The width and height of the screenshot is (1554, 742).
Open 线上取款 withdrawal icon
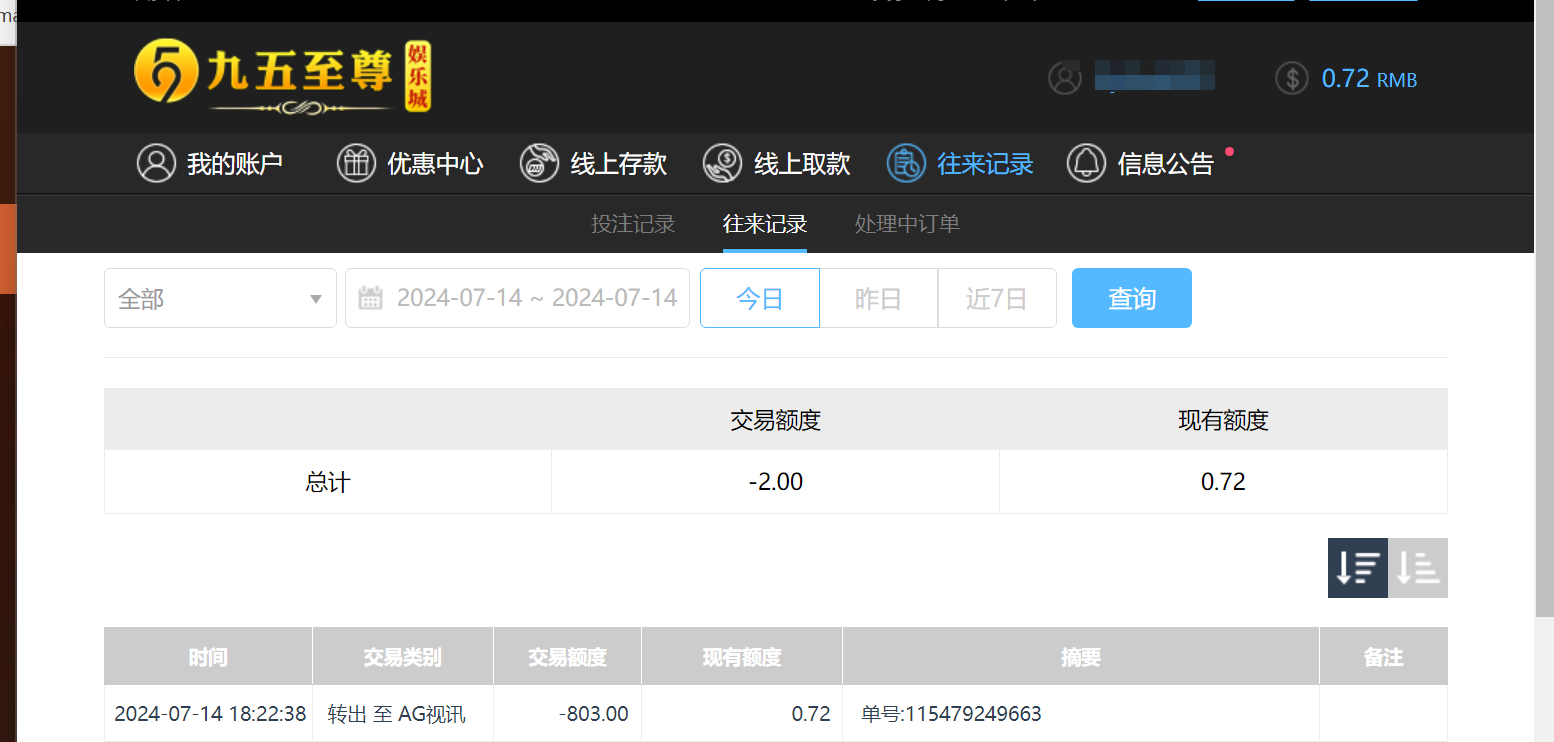(x=722, y=163)
